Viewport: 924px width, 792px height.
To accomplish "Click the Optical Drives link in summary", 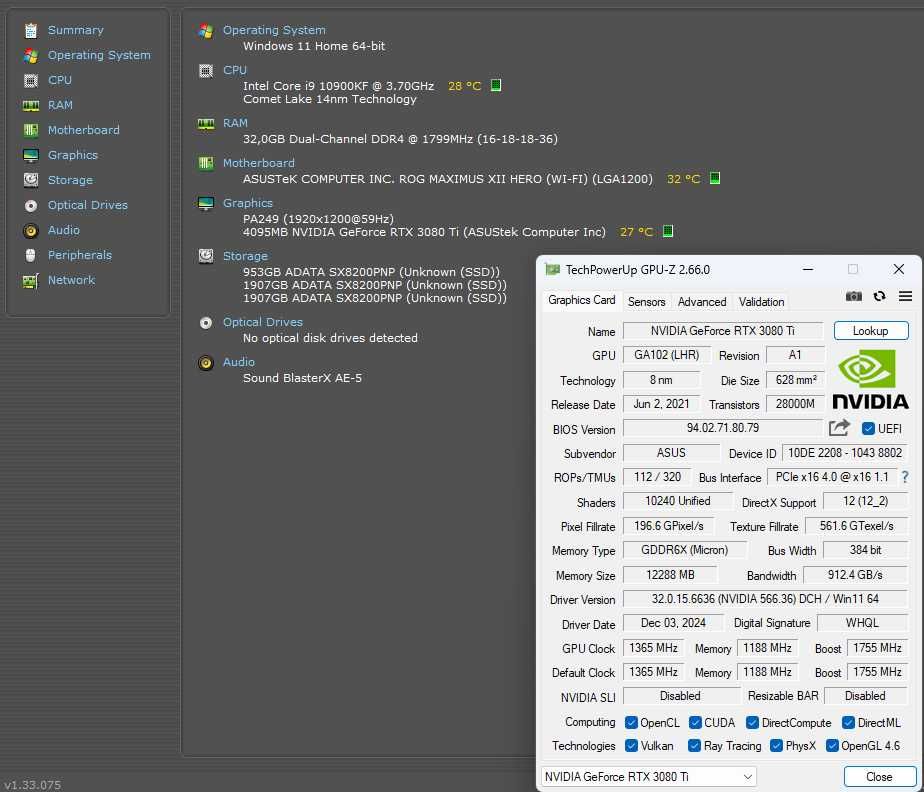I will pyautogui.click(x=263, y=322).
